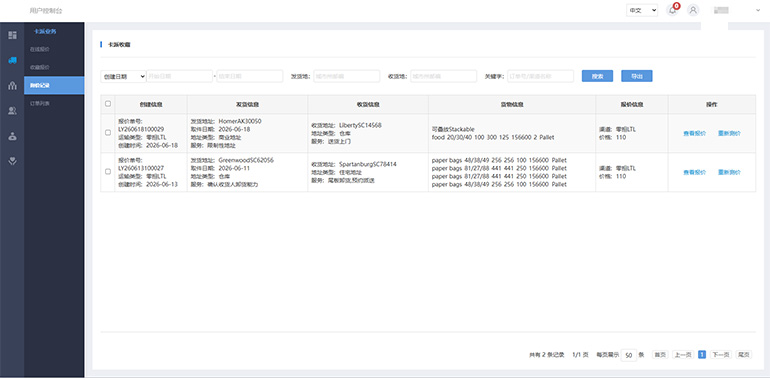The image size is (770, 380).
Task: Click the 货物信息 column header
Action: coord(512,105)
